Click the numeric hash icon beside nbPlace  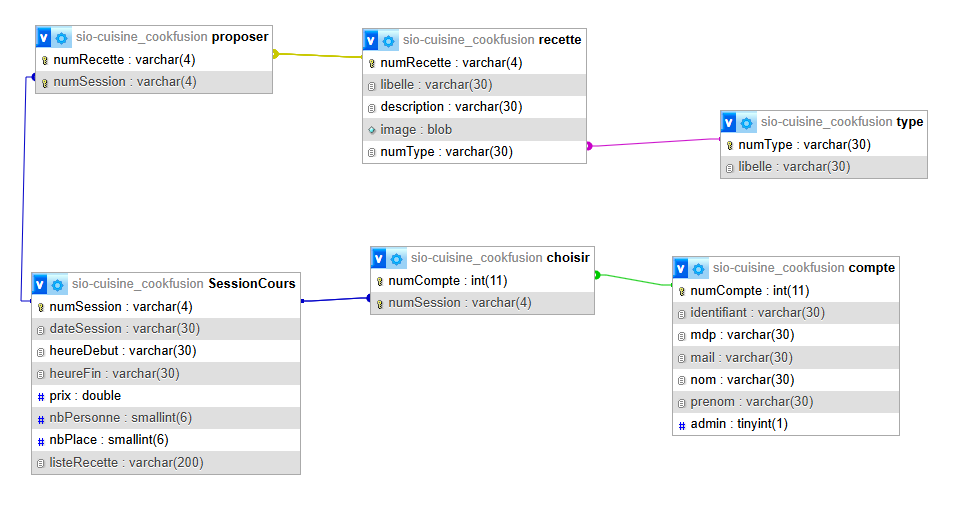tap(41, 441)
